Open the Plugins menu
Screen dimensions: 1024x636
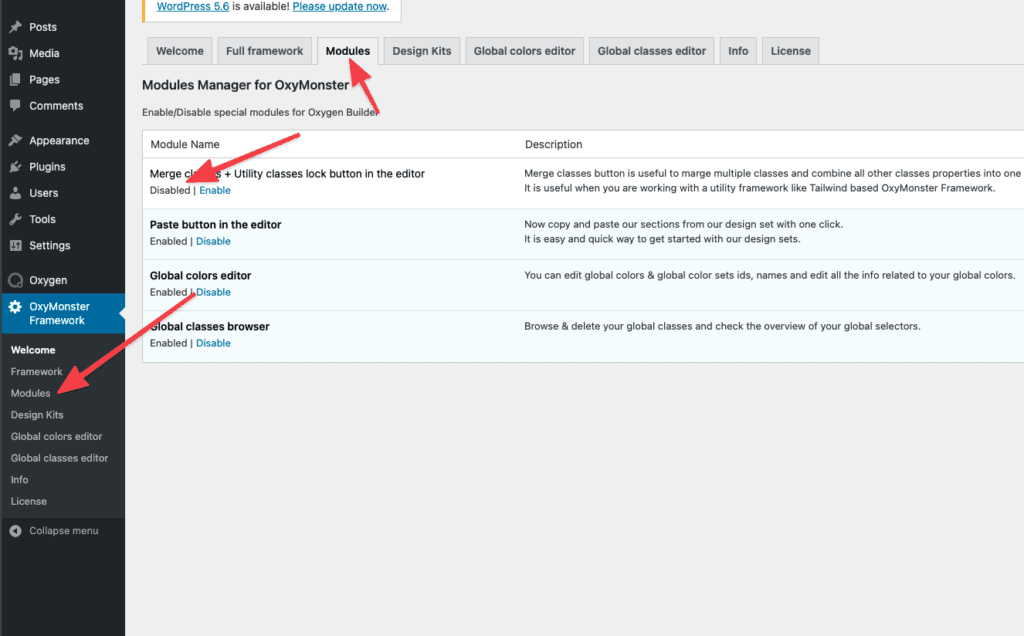[x=47, y=167]
